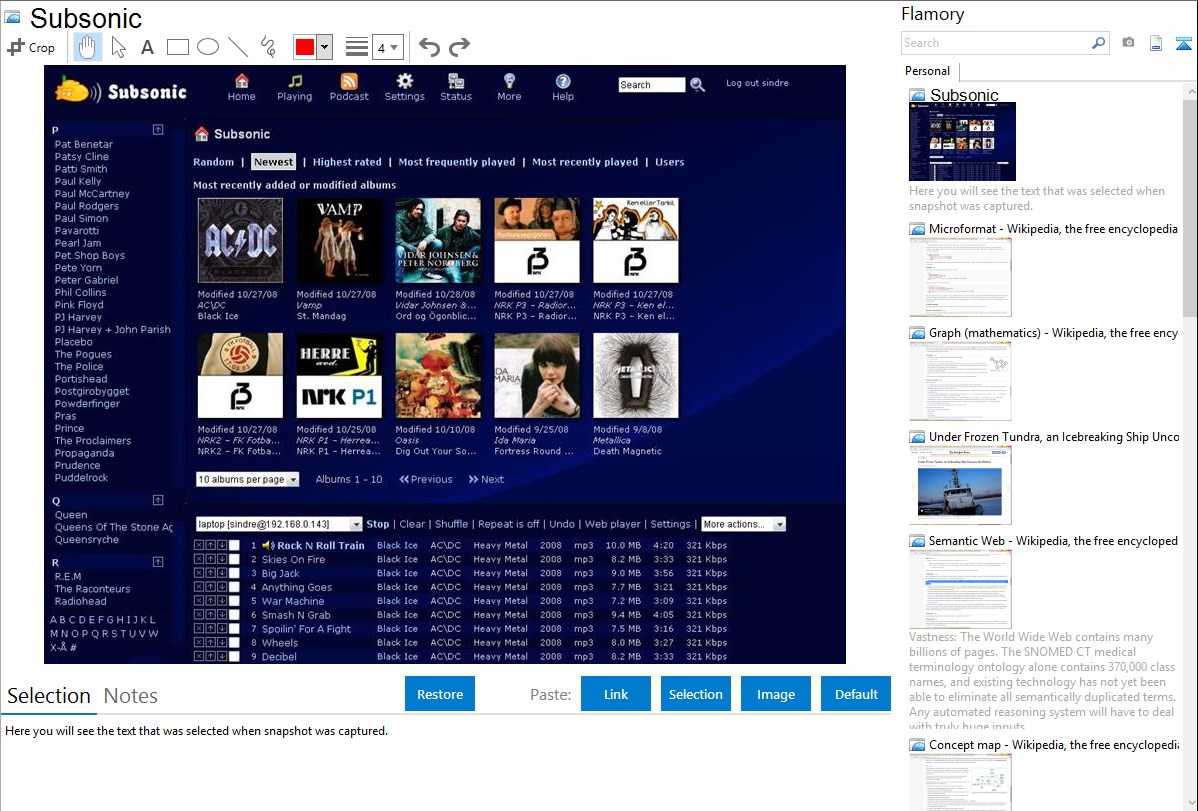Screen dimensions: 1198x811
Task: Capture a new snapshot with camera icon
Action: [1128, 43]
